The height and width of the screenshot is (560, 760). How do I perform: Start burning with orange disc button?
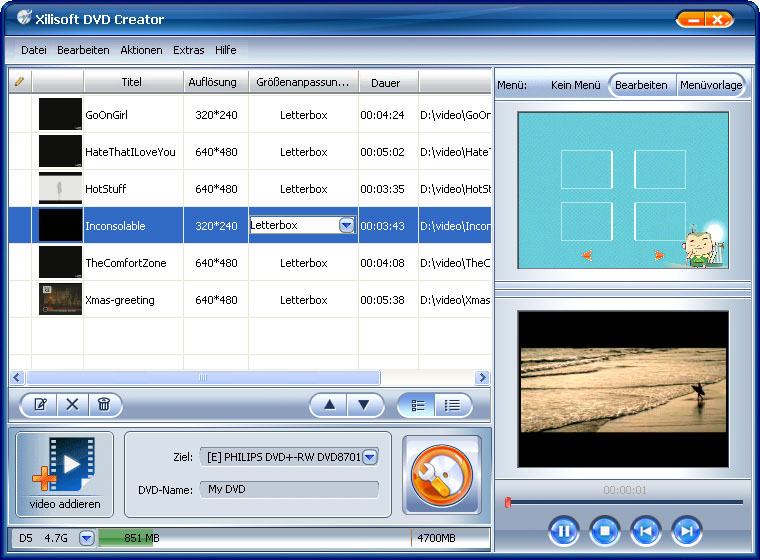[442, 475]
